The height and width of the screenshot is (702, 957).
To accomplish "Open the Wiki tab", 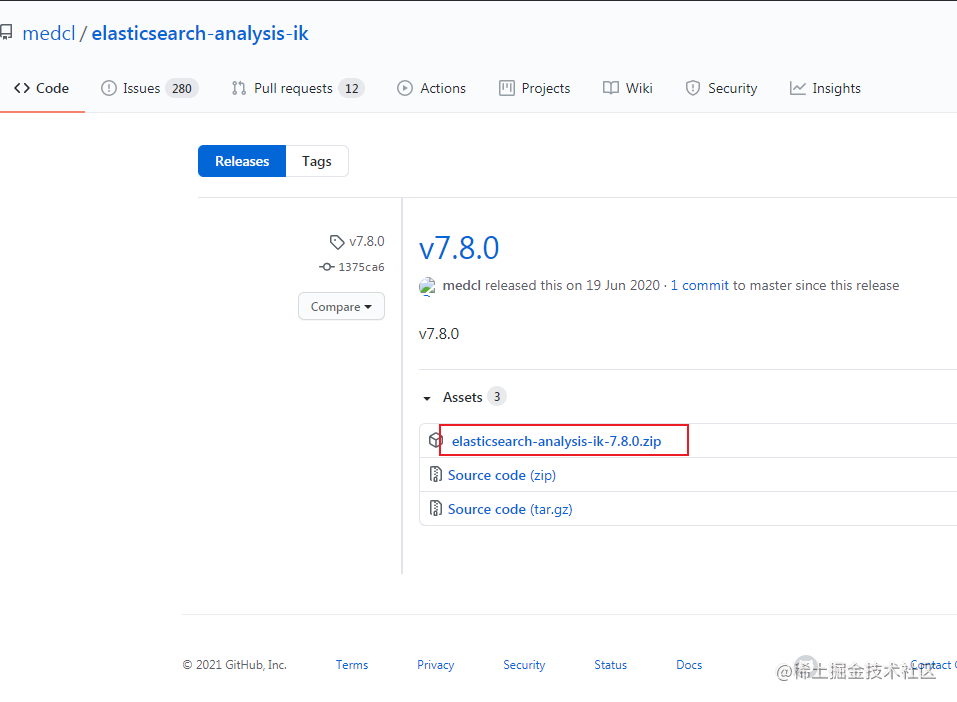I will tap(627, 88).
